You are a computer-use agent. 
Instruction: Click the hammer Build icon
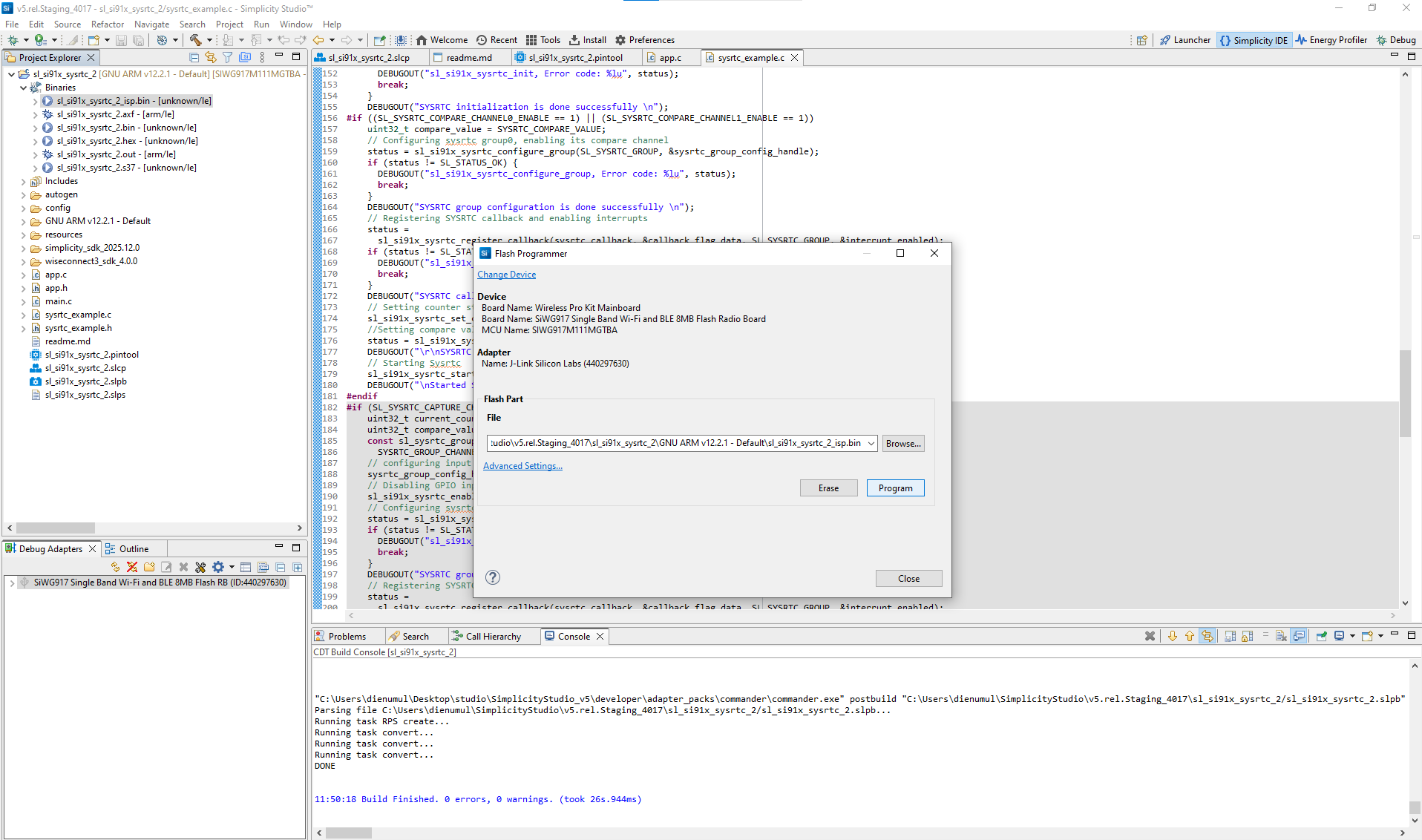196,40
